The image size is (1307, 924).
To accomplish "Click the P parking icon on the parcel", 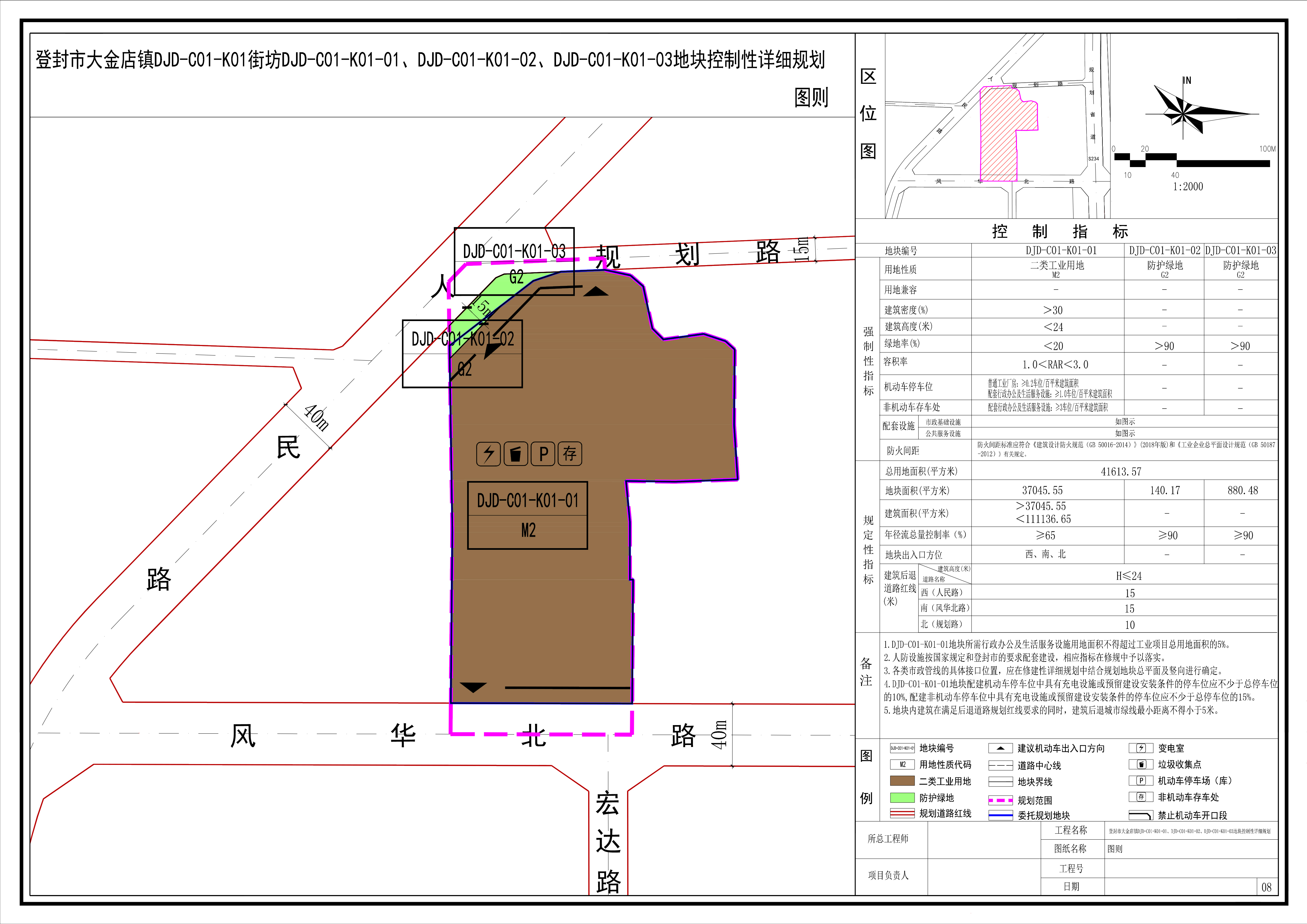I will [x=543, y=454].
